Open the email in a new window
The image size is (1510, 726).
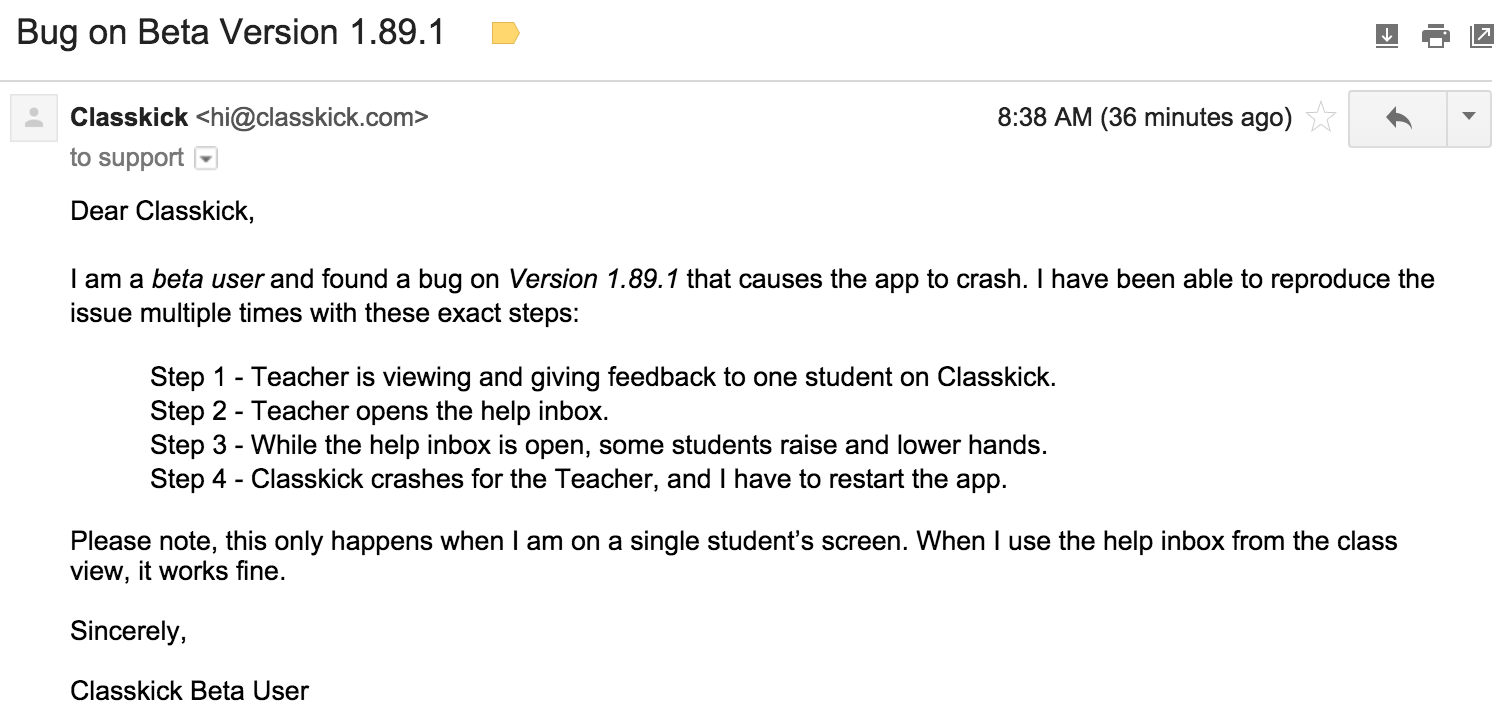pos(1481,36)
